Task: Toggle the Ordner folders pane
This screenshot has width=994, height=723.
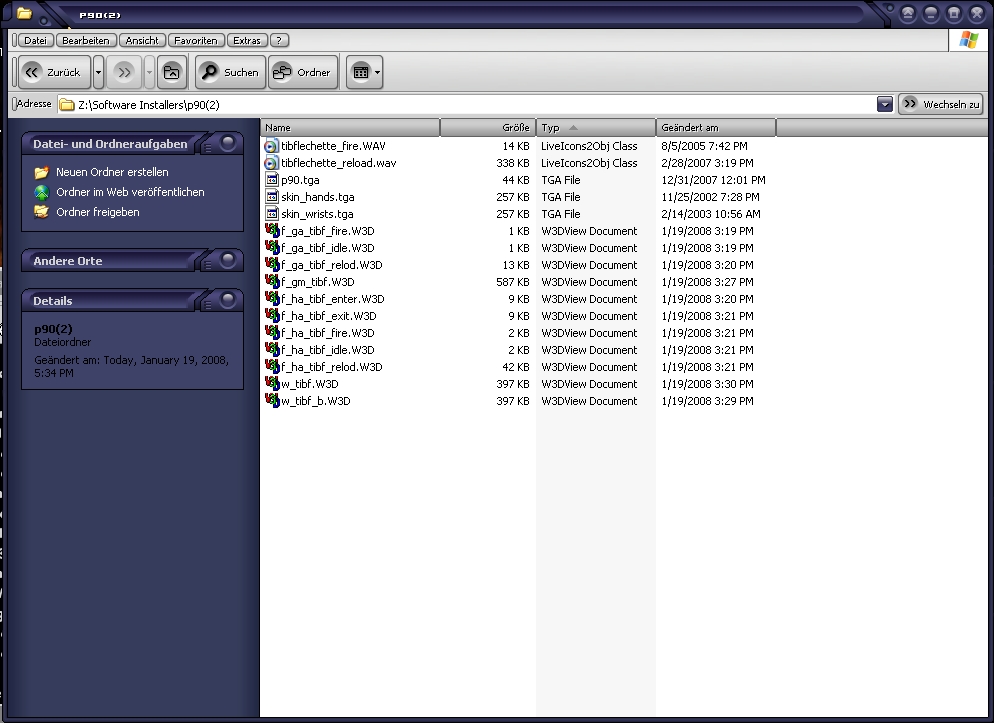Action: coord(302,72)
